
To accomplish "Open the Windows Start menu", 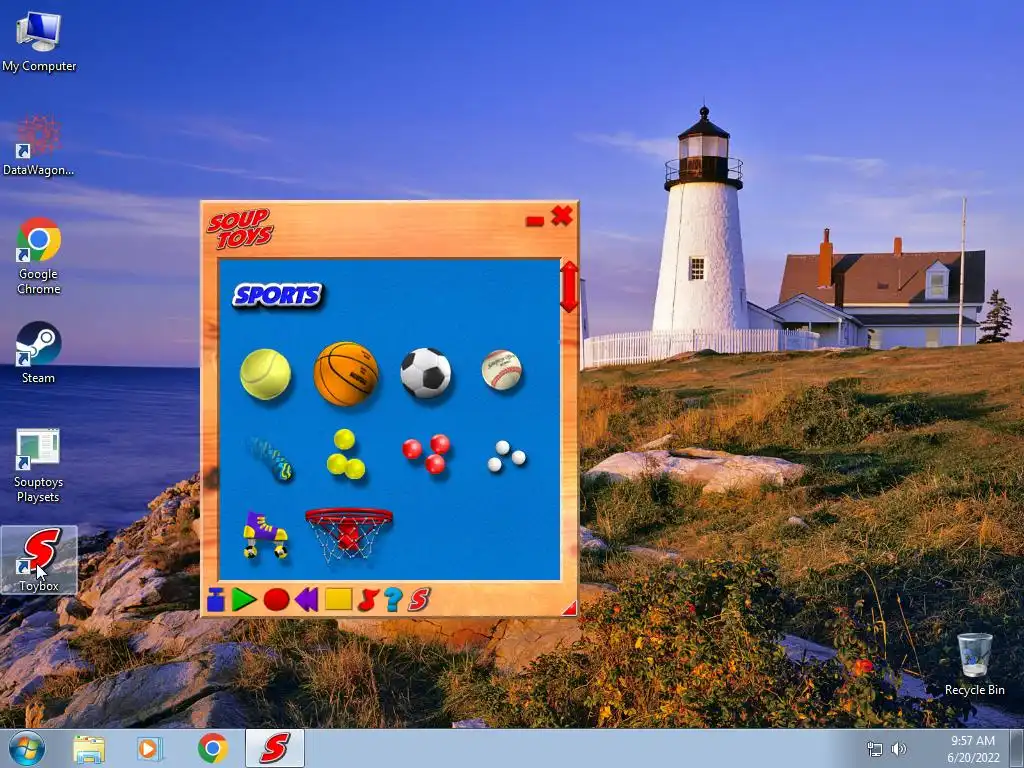I will [x=27, y=749].
